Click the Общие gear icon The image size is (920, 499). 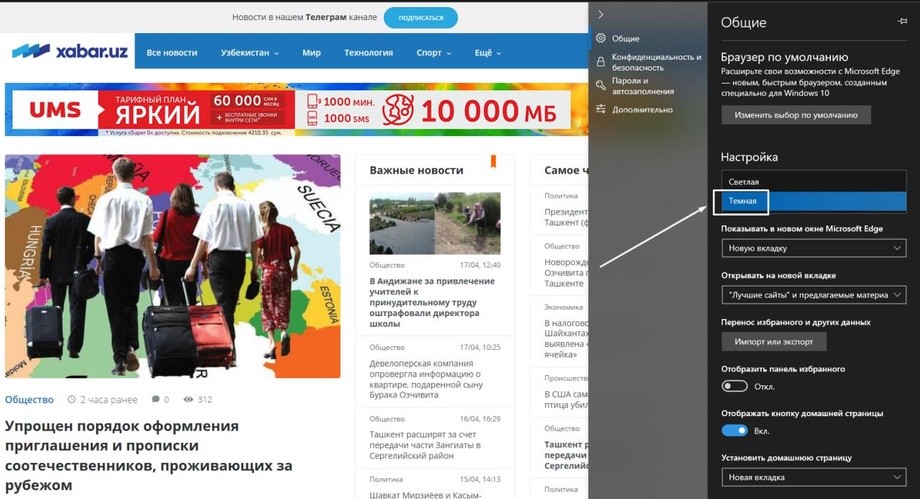tap(601, 38)
